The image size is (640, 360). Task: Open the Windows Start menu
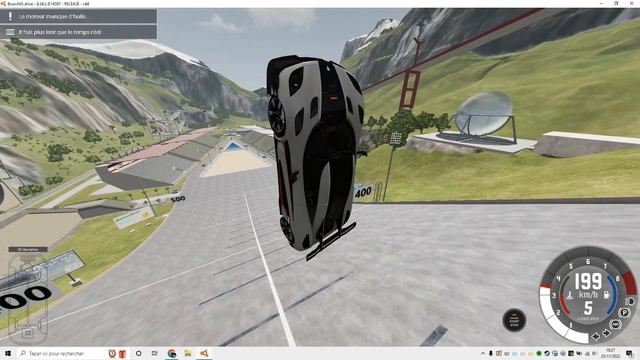pos(8,353)
